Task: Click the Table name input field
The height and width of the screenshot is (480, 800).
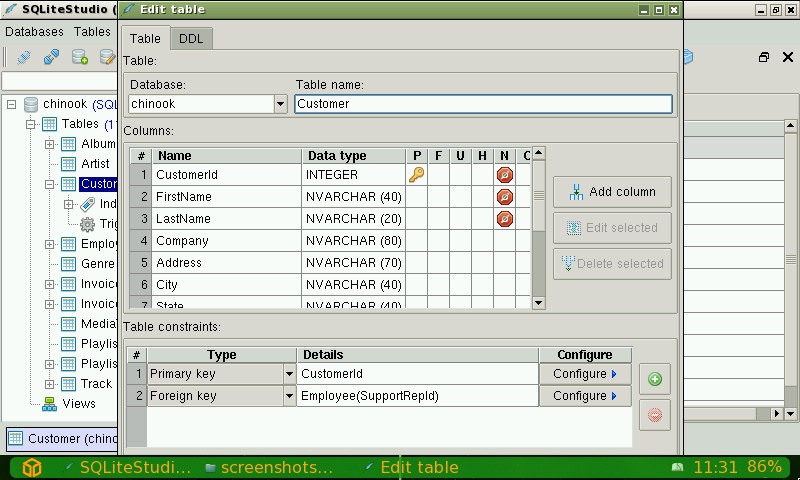Action: click(x=483, y=104)
